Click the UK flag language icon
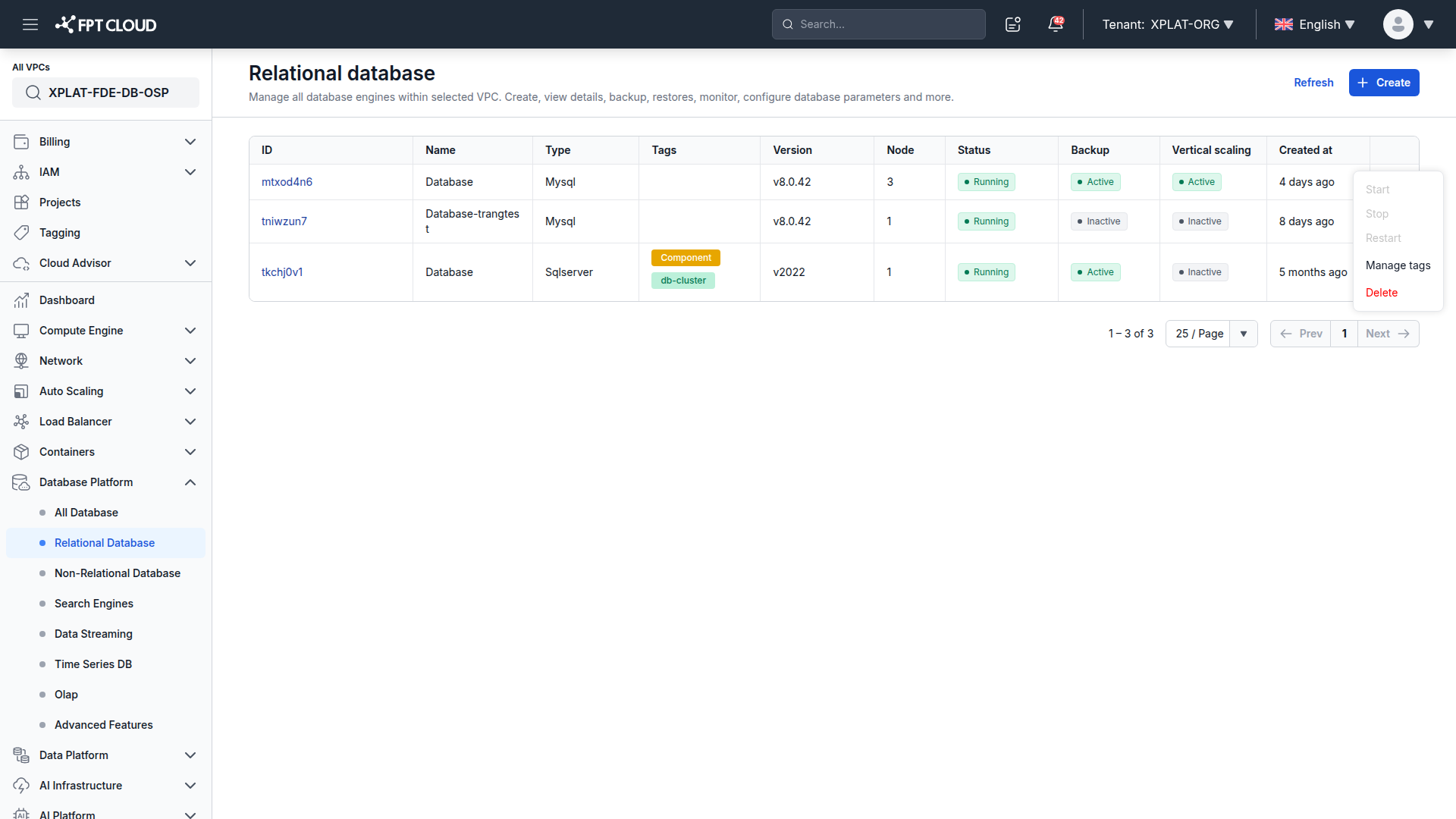The height and width of the screenshot is (819, 1456). 1284,24
